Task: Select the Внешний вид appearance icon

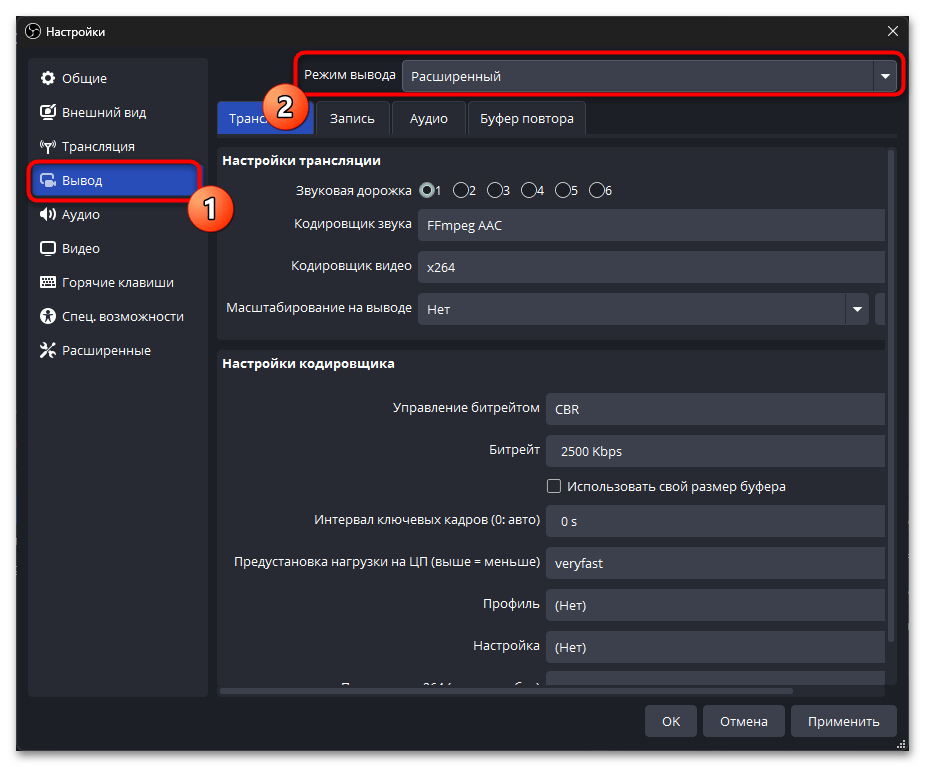Action: point(47,113)
